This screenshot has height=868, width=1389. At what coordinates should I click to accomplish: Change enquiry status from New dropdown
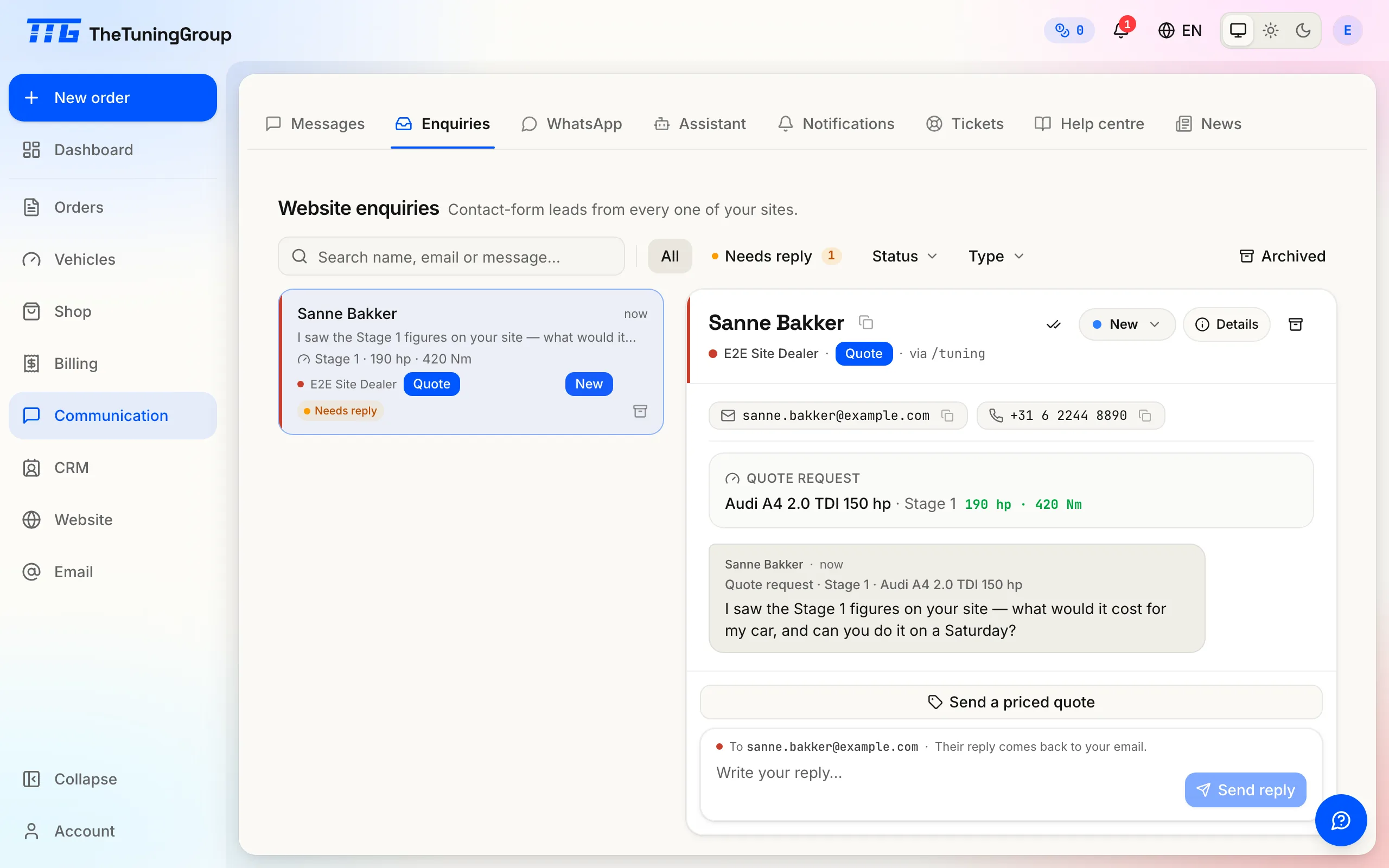tap(1127, 324)
